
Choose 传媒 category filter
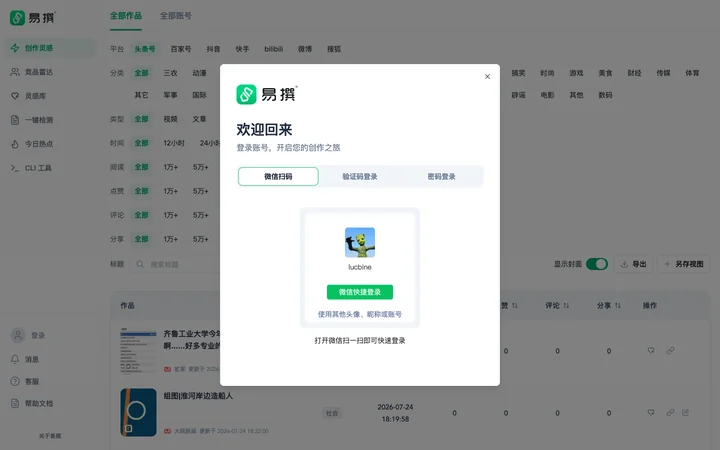click(x=663, y=73)
